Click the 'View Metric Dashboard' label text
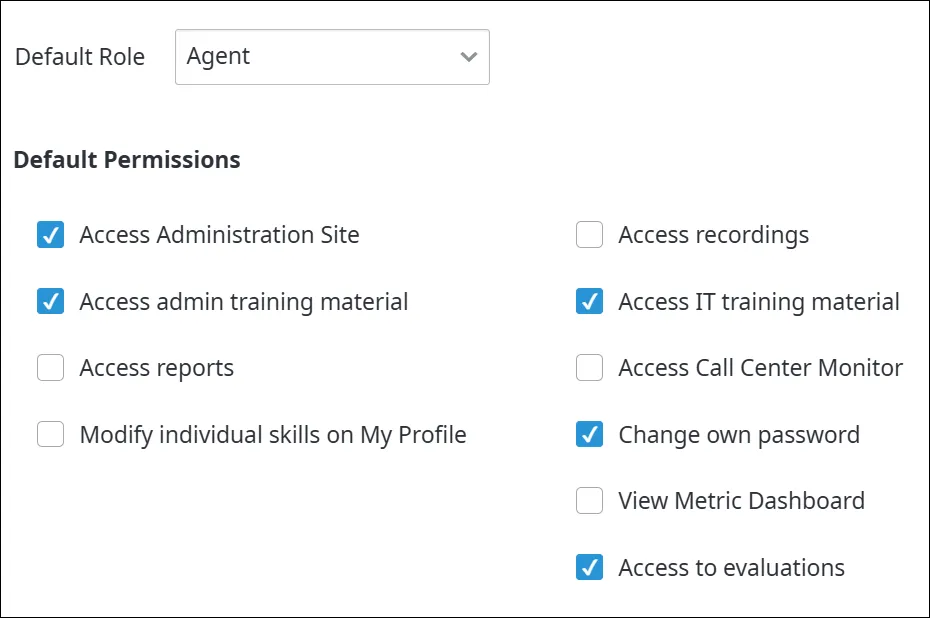This screenshot has height=618, width=930. [741, 501]
